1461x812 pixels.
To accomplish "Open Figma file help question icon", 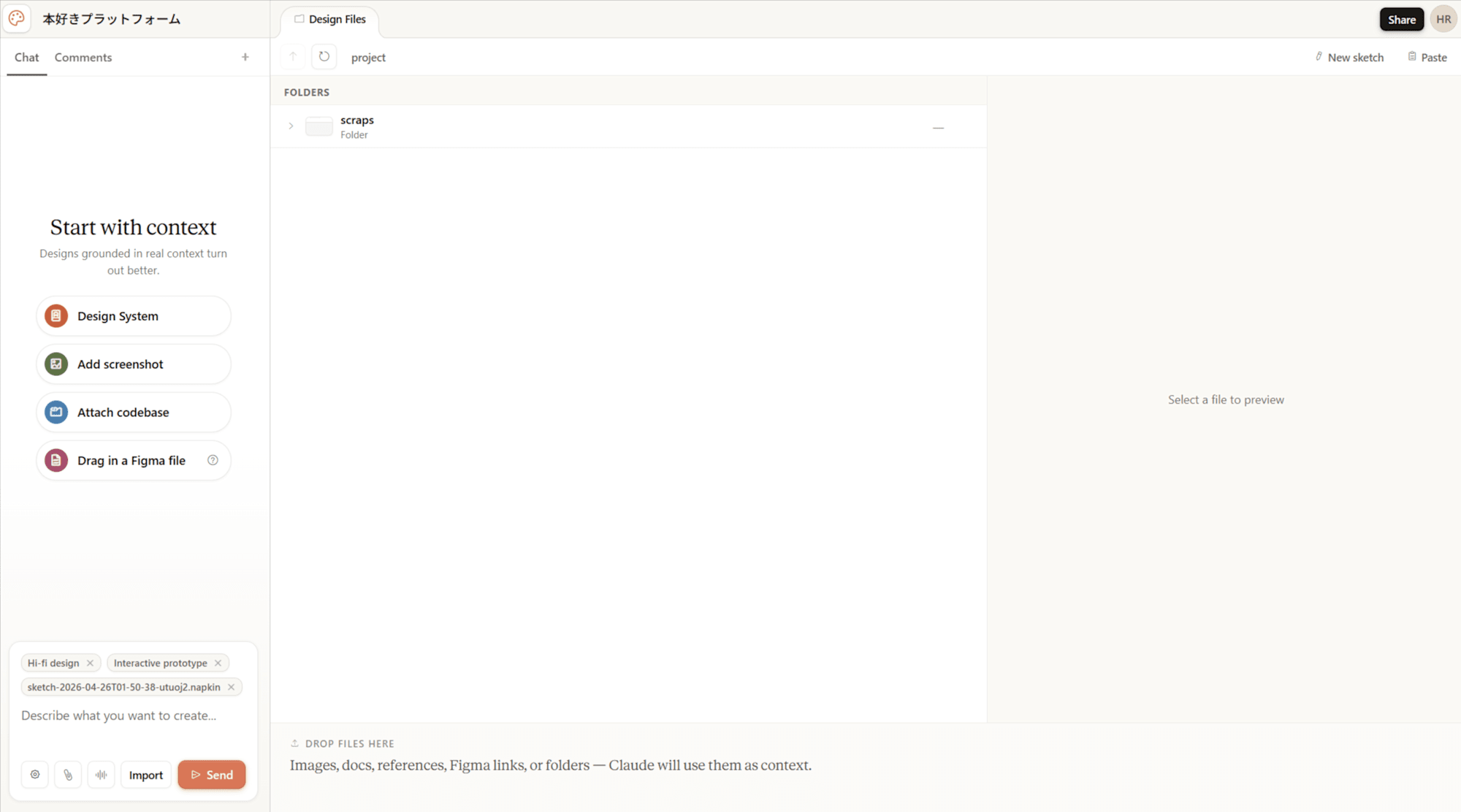I will [x=213, y=460].
